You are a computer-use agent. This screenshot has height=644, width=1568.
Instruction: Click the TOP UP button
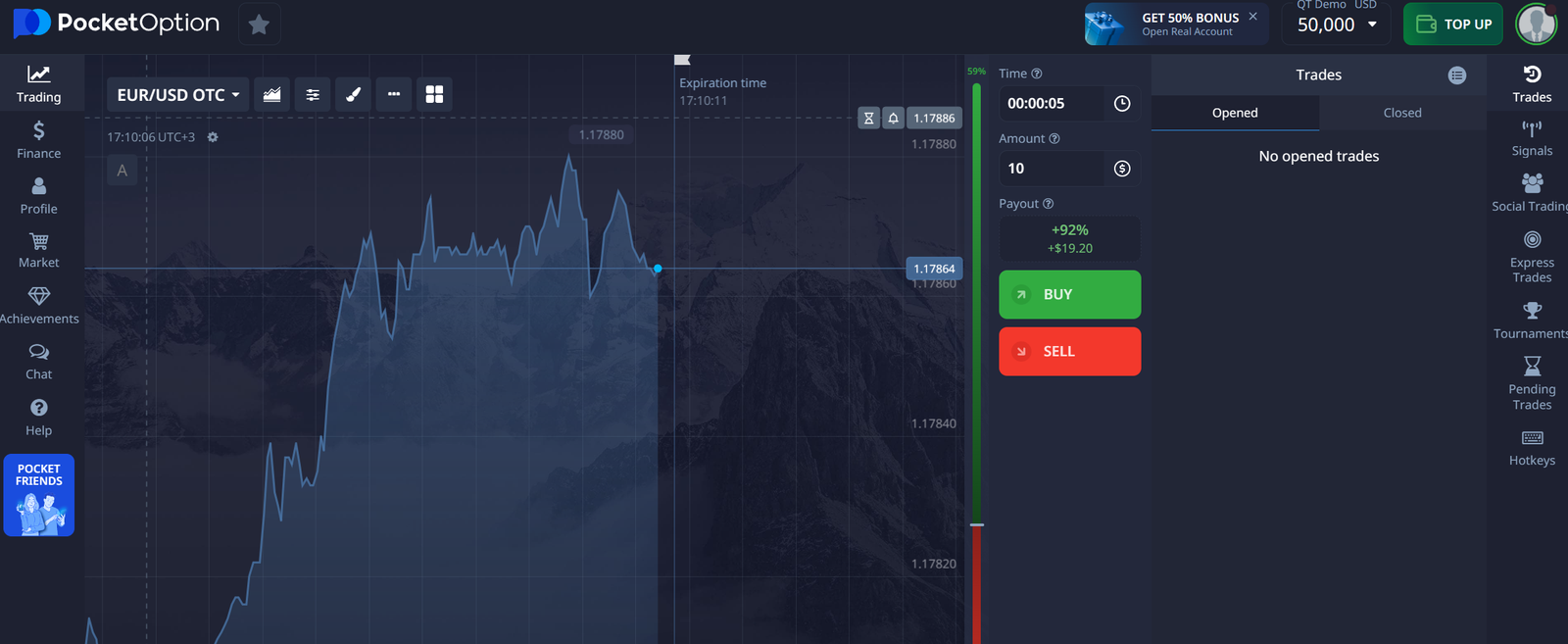tap(1453, 25)
